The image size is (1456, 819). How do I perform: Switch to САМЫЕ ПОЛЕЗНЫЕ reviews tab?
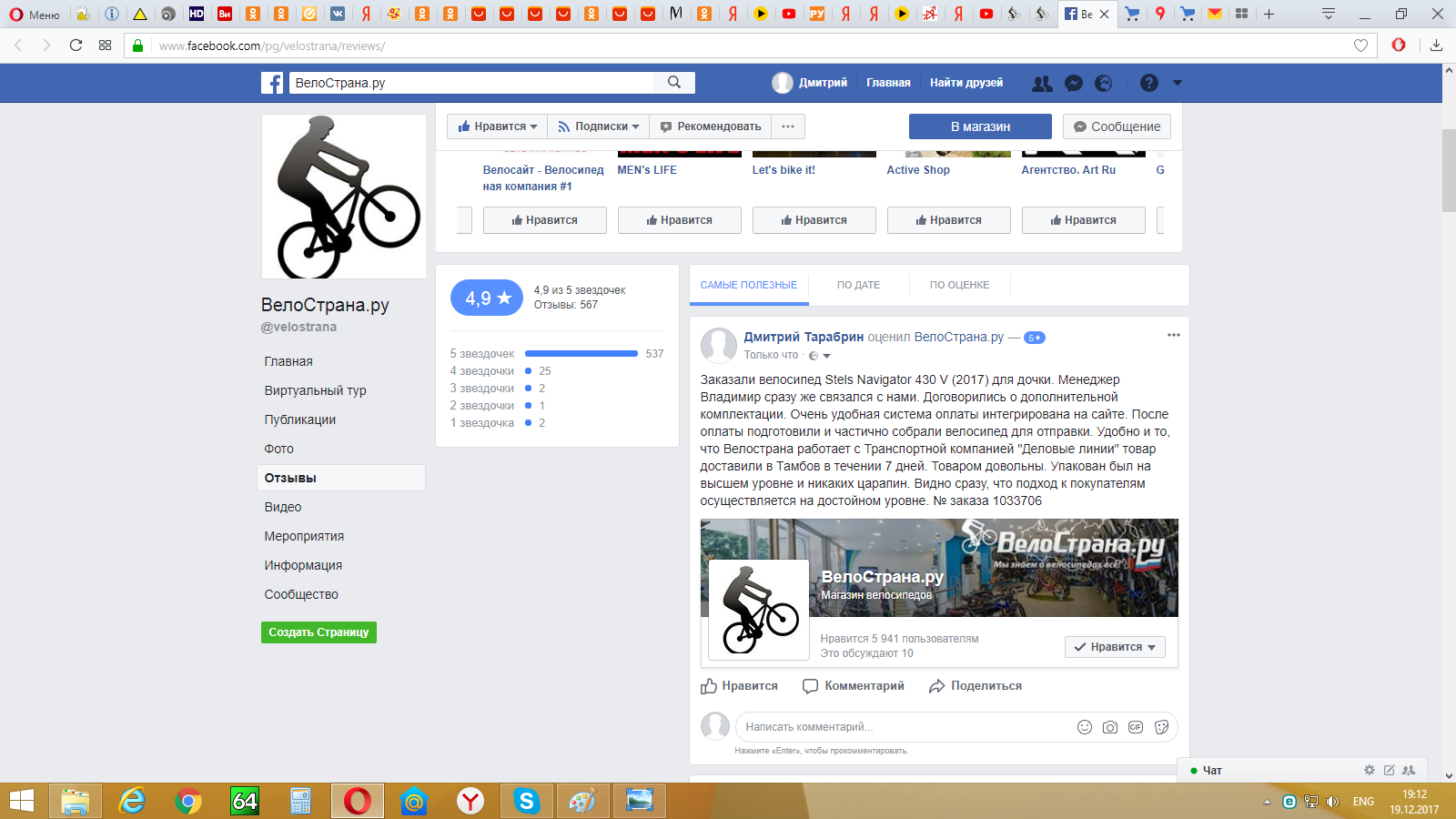748,285
